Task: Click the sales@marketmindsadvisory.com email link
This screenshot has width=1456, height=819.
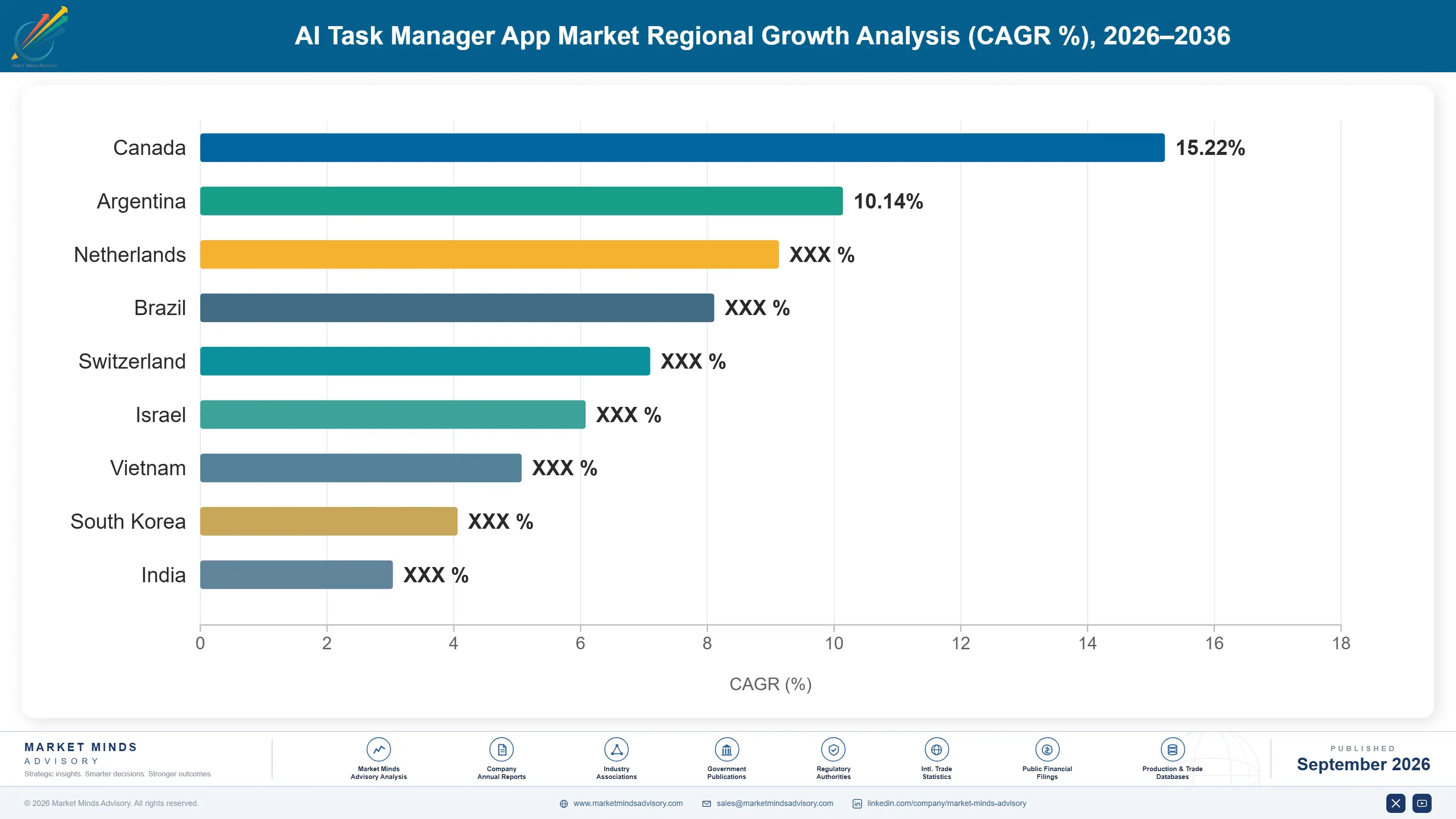Action: [x=775, y=803]
